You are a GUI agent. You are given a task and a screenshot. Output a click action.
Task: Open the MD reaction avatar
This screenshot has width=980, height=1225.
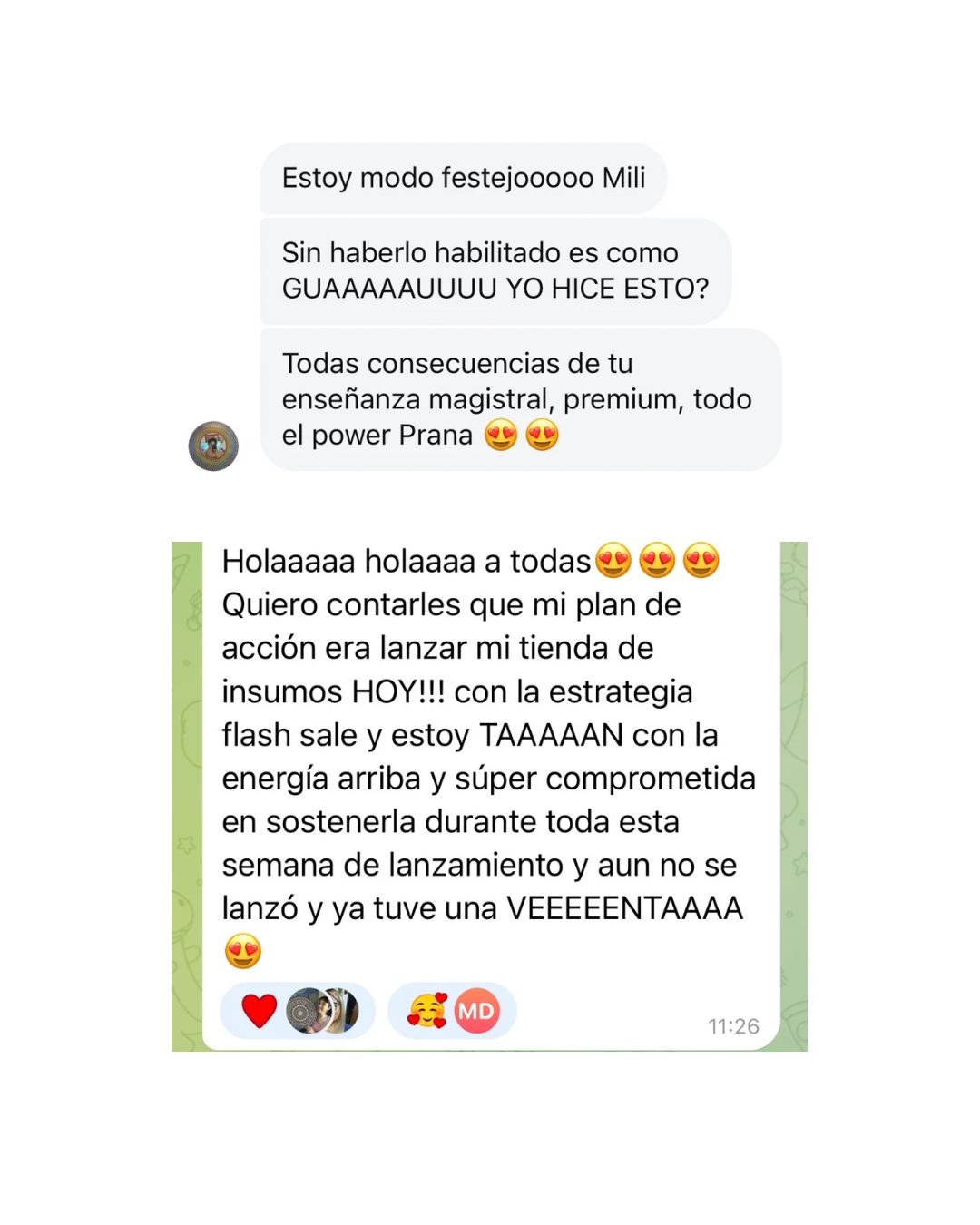tap(476, 1011)
